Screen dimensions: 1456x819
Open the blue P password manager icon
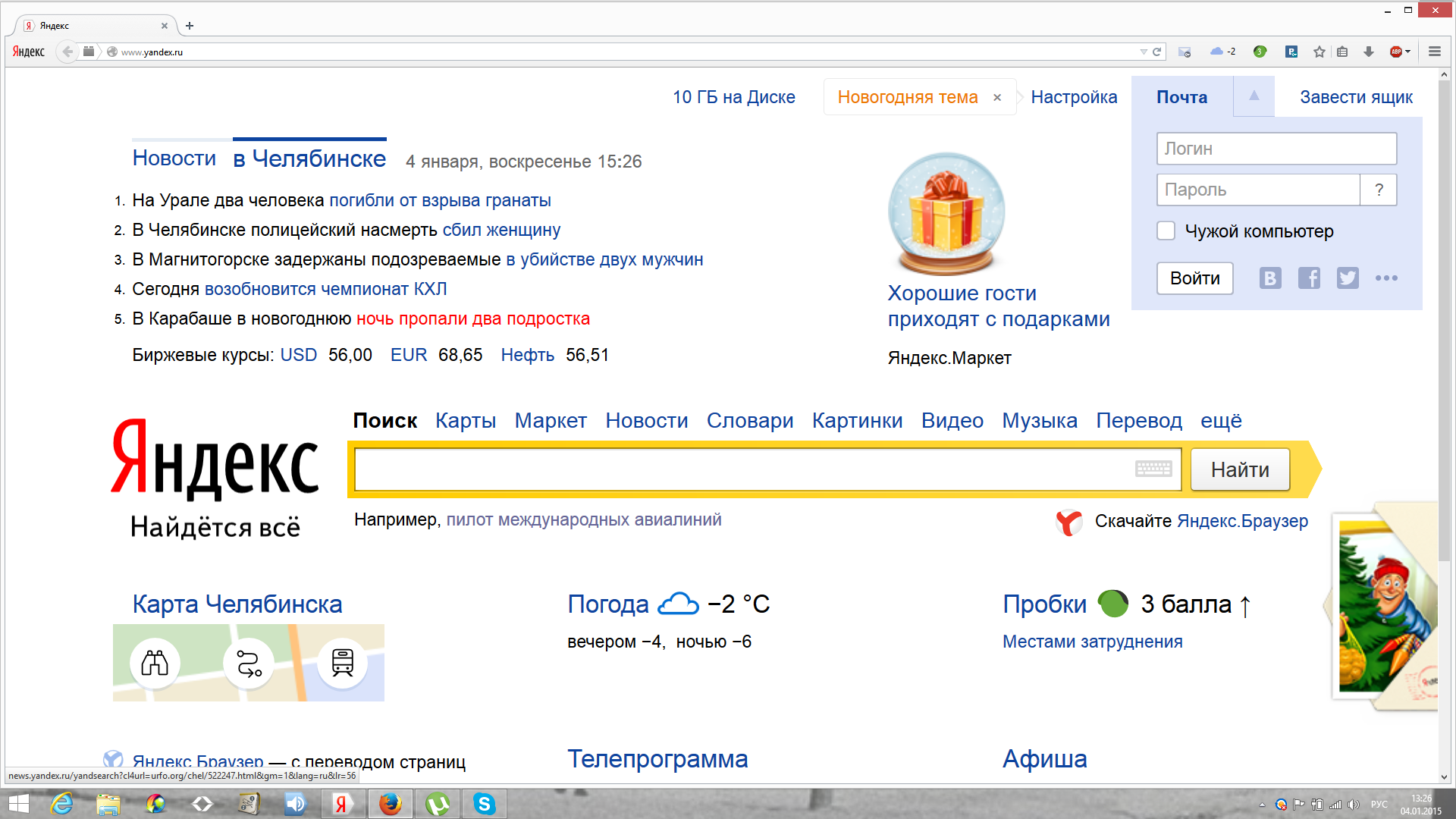coord(1291,52)
